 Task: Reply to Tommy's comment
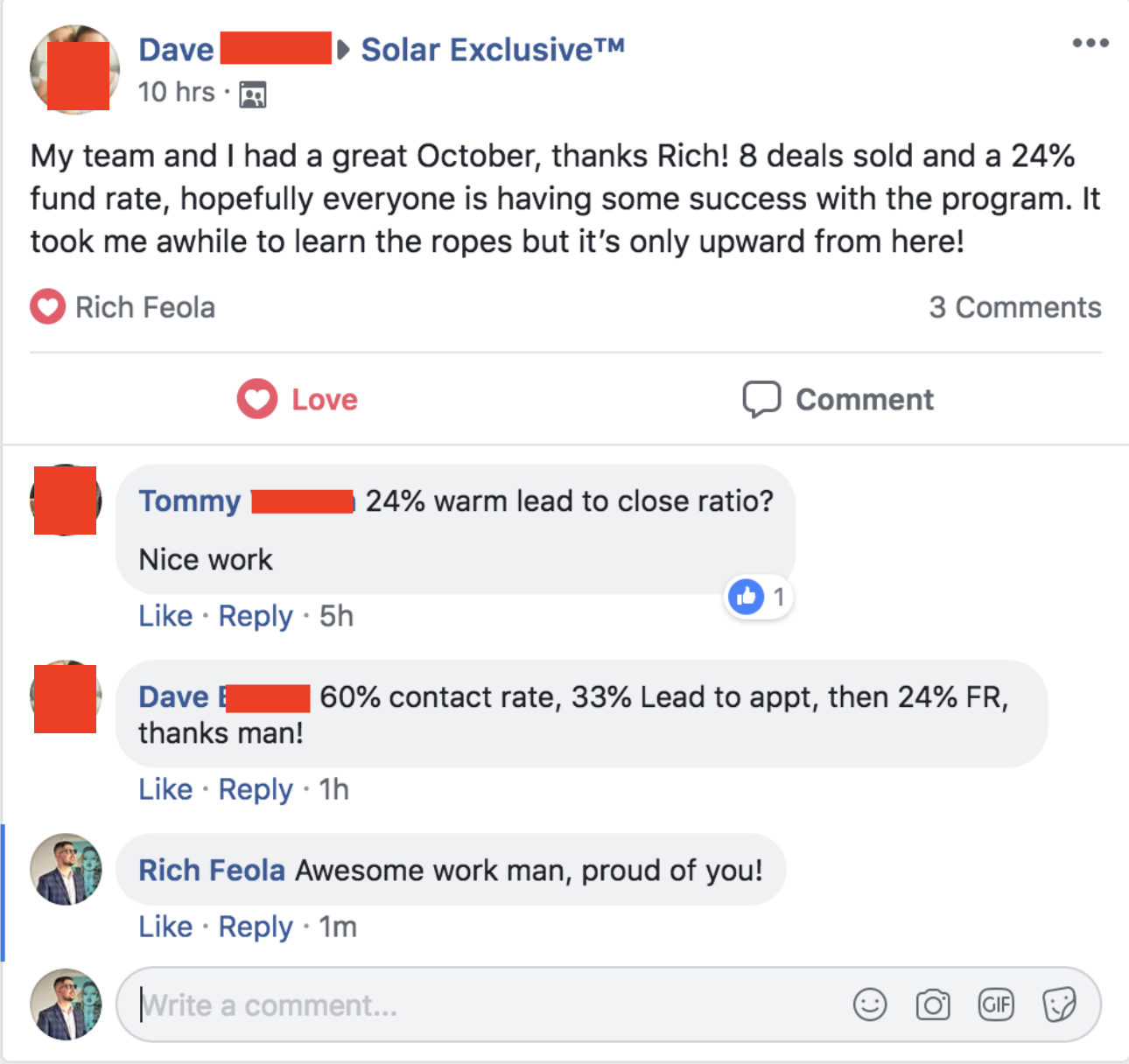click(x=256, y=616)
